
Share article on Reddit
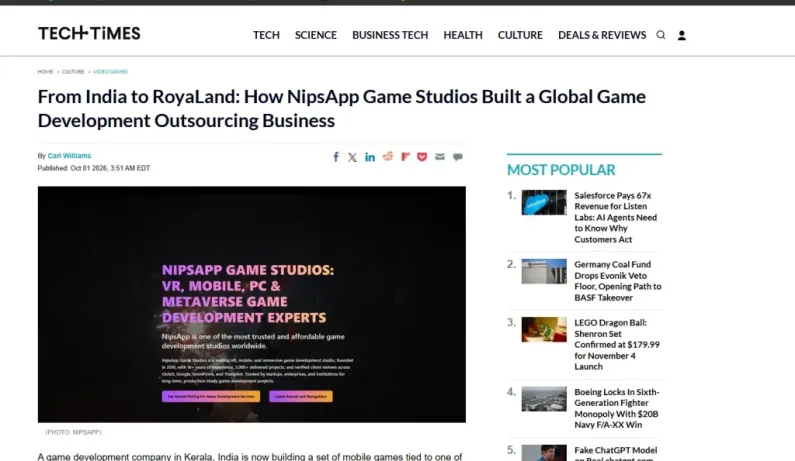pos(388,156)
